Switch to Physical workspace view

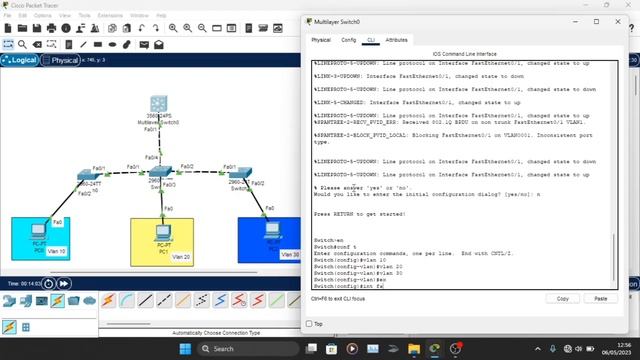(60, 60)
